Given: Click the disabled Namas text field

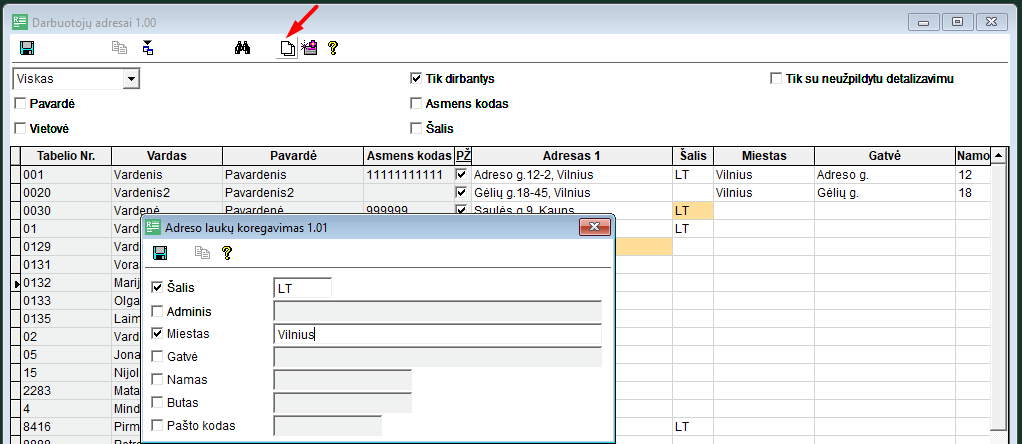Looking at the screenshot, I should tap(343, 380).
